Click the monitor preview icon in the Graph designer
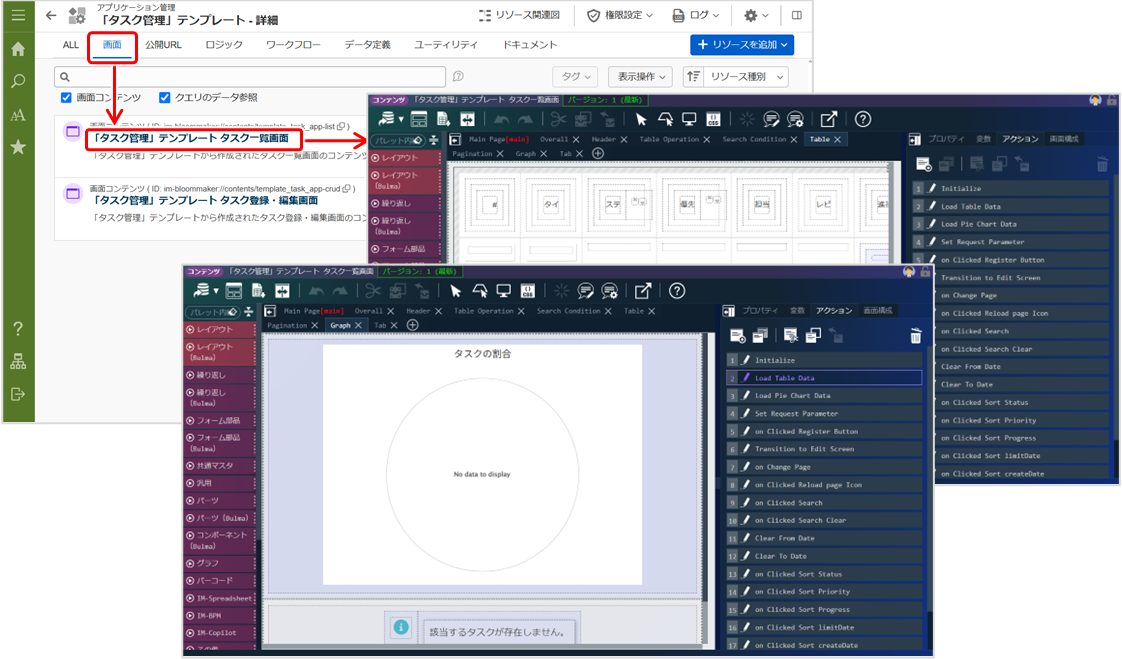Viewport: 1122px width, 659px height. 504,291
